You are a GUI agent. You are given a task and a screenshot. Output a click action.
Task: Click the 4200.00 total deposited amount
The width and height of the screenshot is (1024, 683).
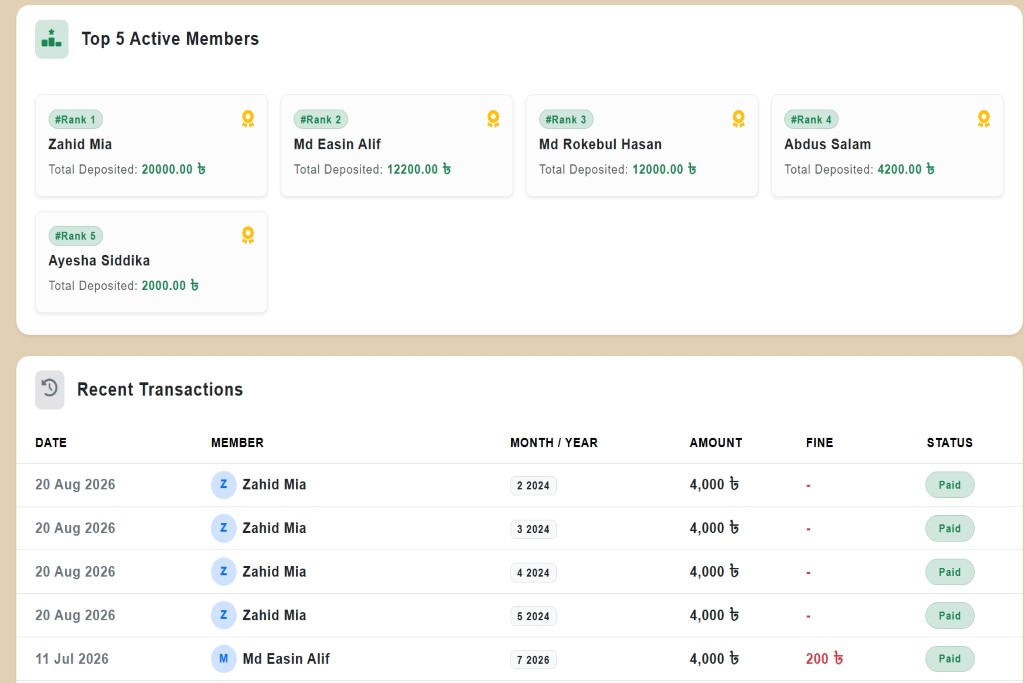(906, 169)
